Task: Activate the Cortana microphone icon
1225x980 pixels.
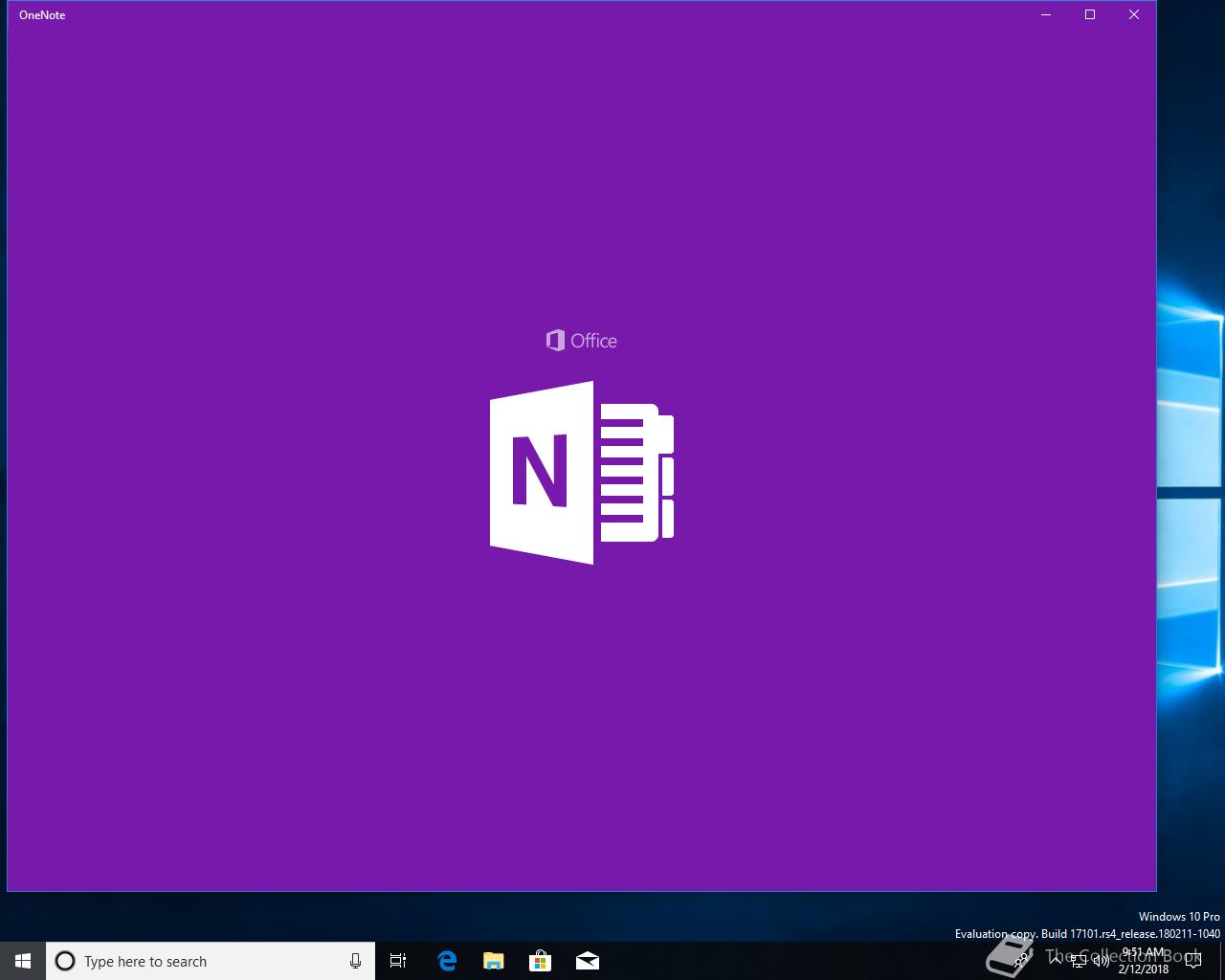Action: [355, 961]
